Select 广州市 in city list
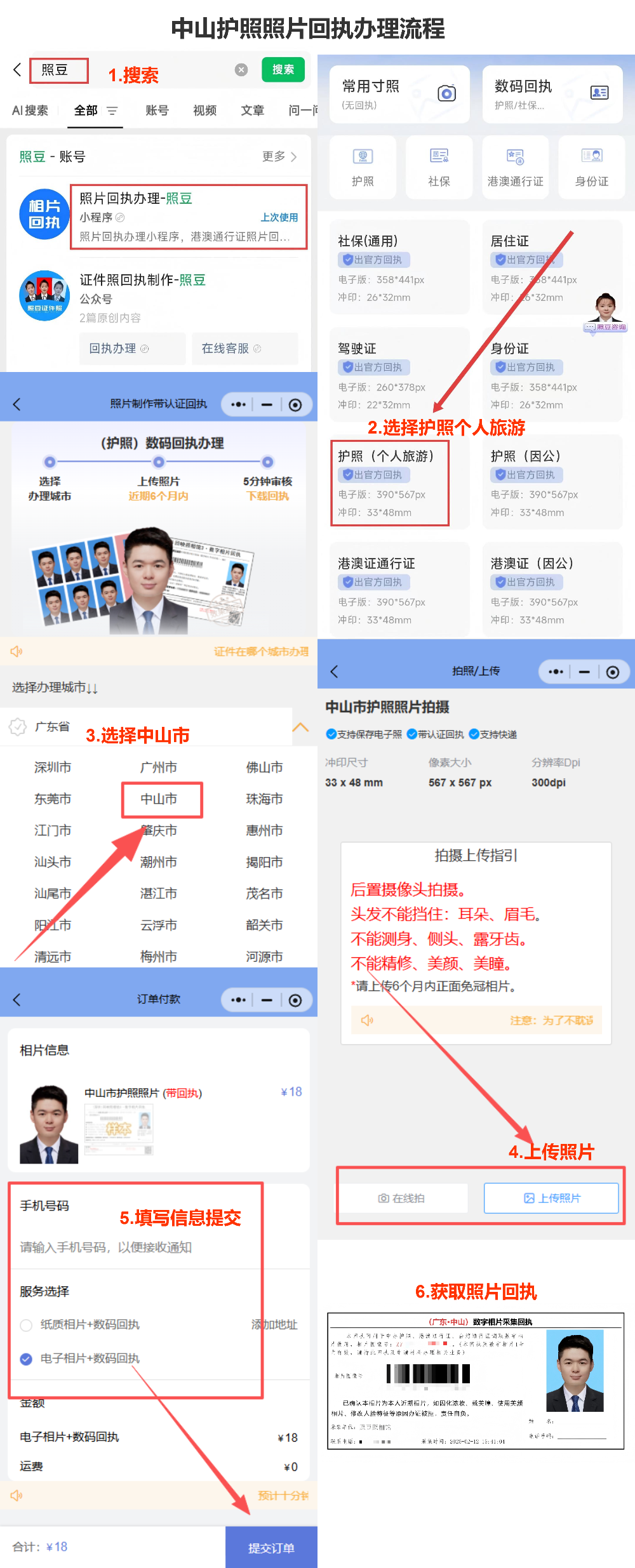Screen dimensions: 635x1568 tap(159, 767)
